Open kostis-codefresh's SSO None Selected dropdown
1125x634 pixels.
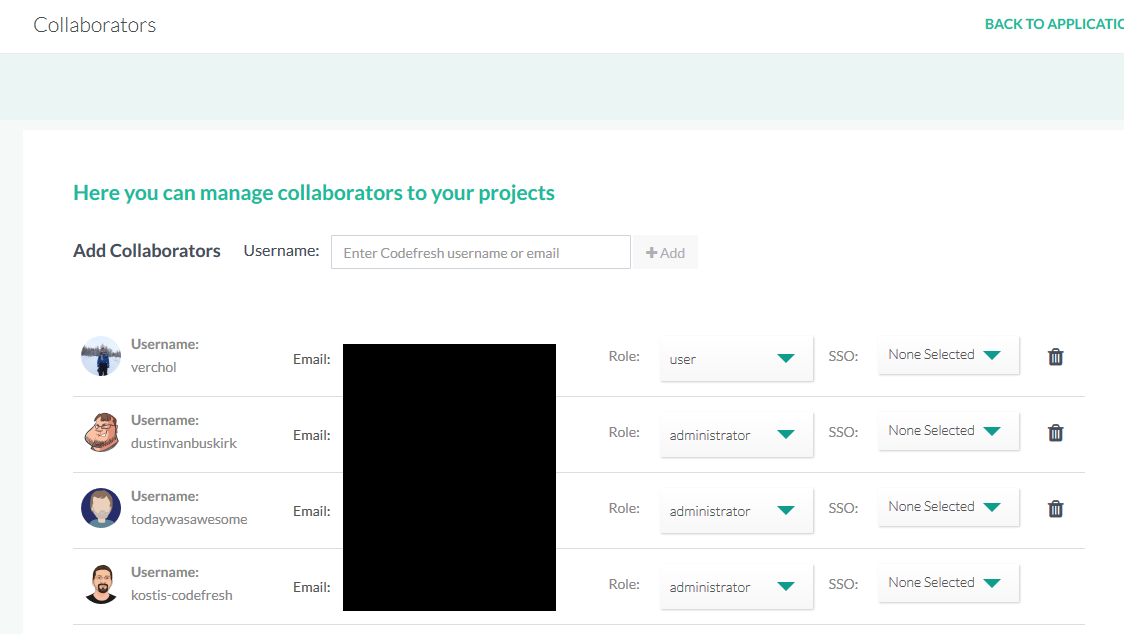pyautogui.click(x=948, y=583)
